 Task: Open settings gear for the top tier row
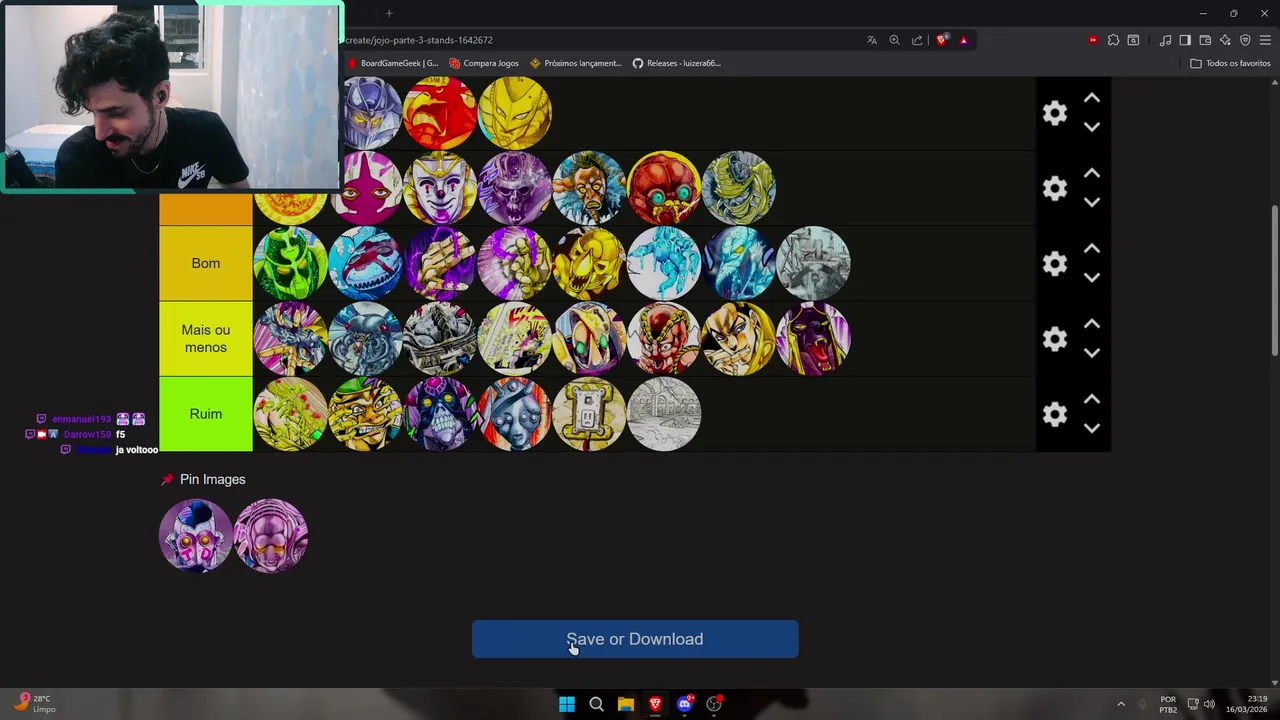click(1055, 113)
